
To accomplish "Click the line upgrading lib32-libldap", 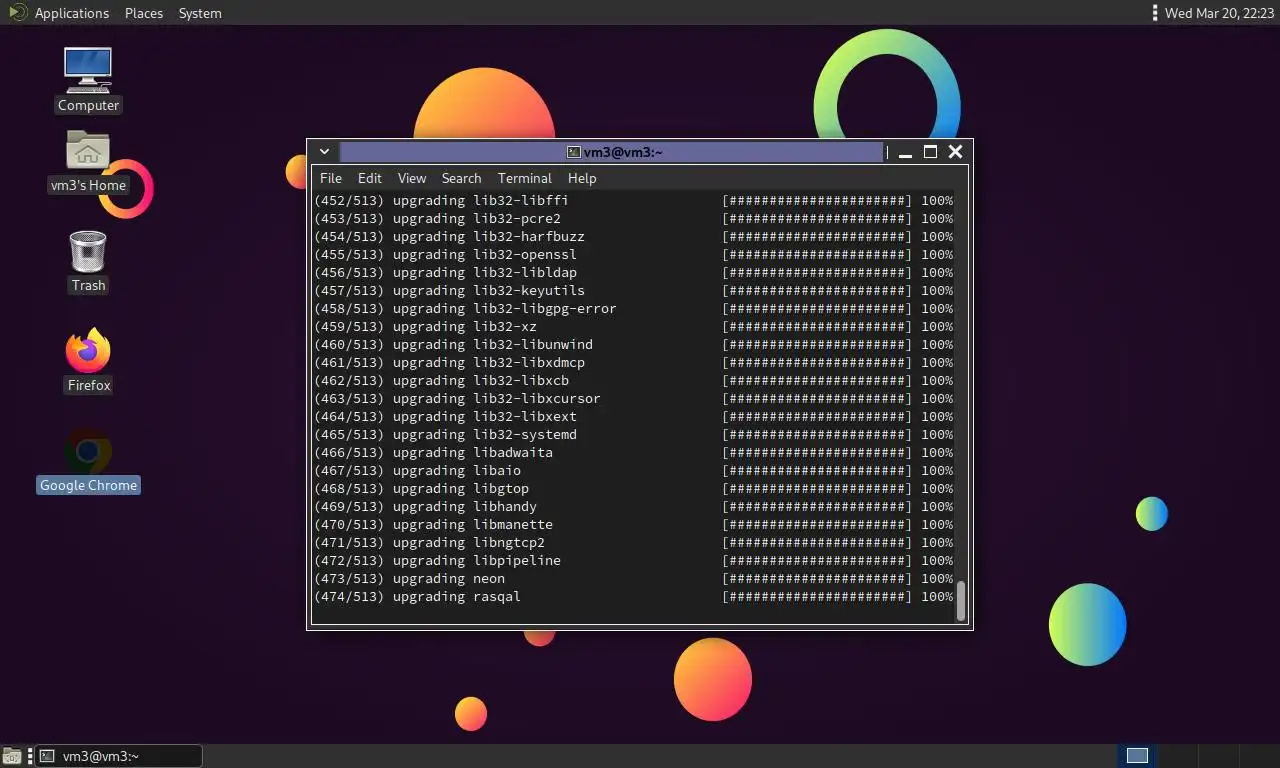I will [x=633, y=272].
